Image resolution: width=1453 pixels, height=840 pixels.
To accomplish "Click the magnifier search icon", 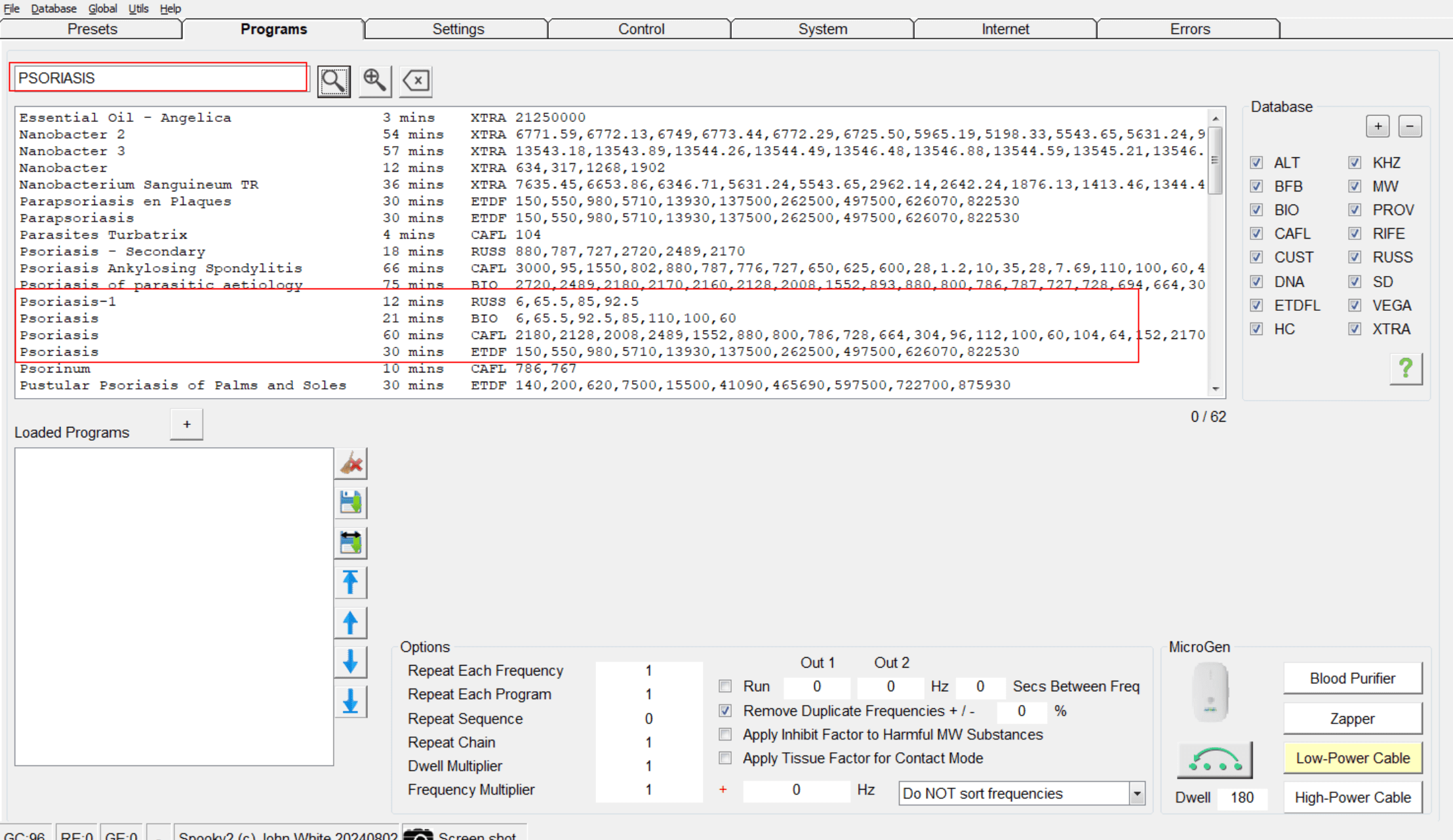I will click(x=334, y=81).
